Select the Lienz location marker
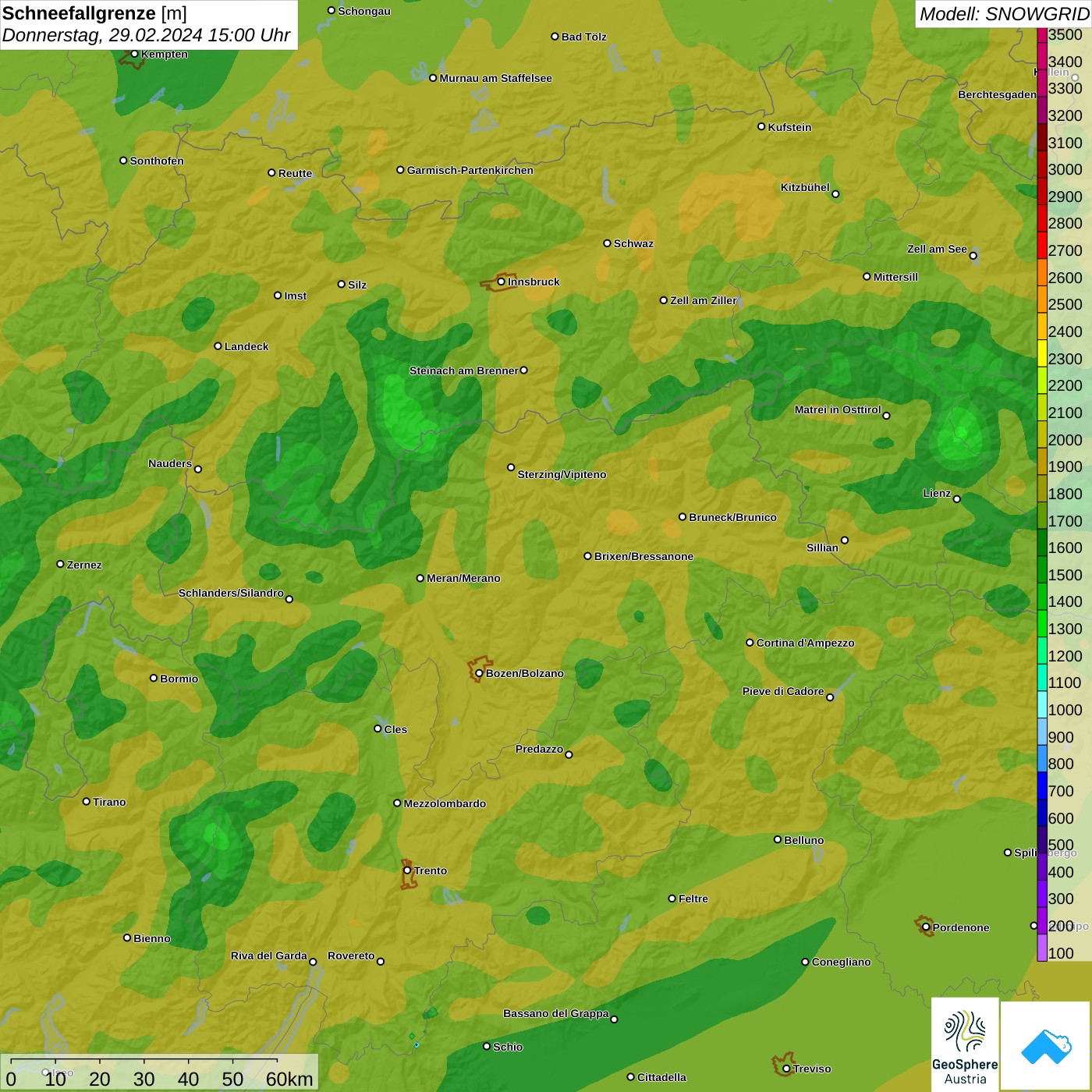The width and height of the screenshot is (1092, 1092). tap(957, 498)
